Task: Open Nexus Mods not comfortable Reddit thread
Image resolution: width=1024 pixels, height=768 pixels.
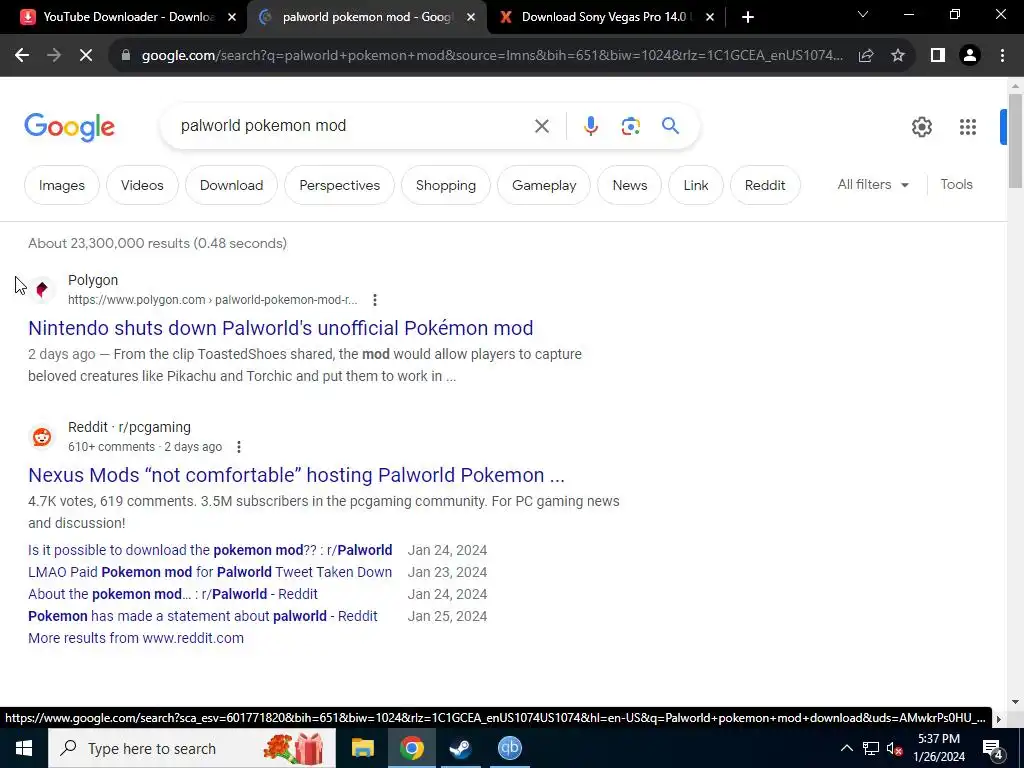Action: point(296,475)
